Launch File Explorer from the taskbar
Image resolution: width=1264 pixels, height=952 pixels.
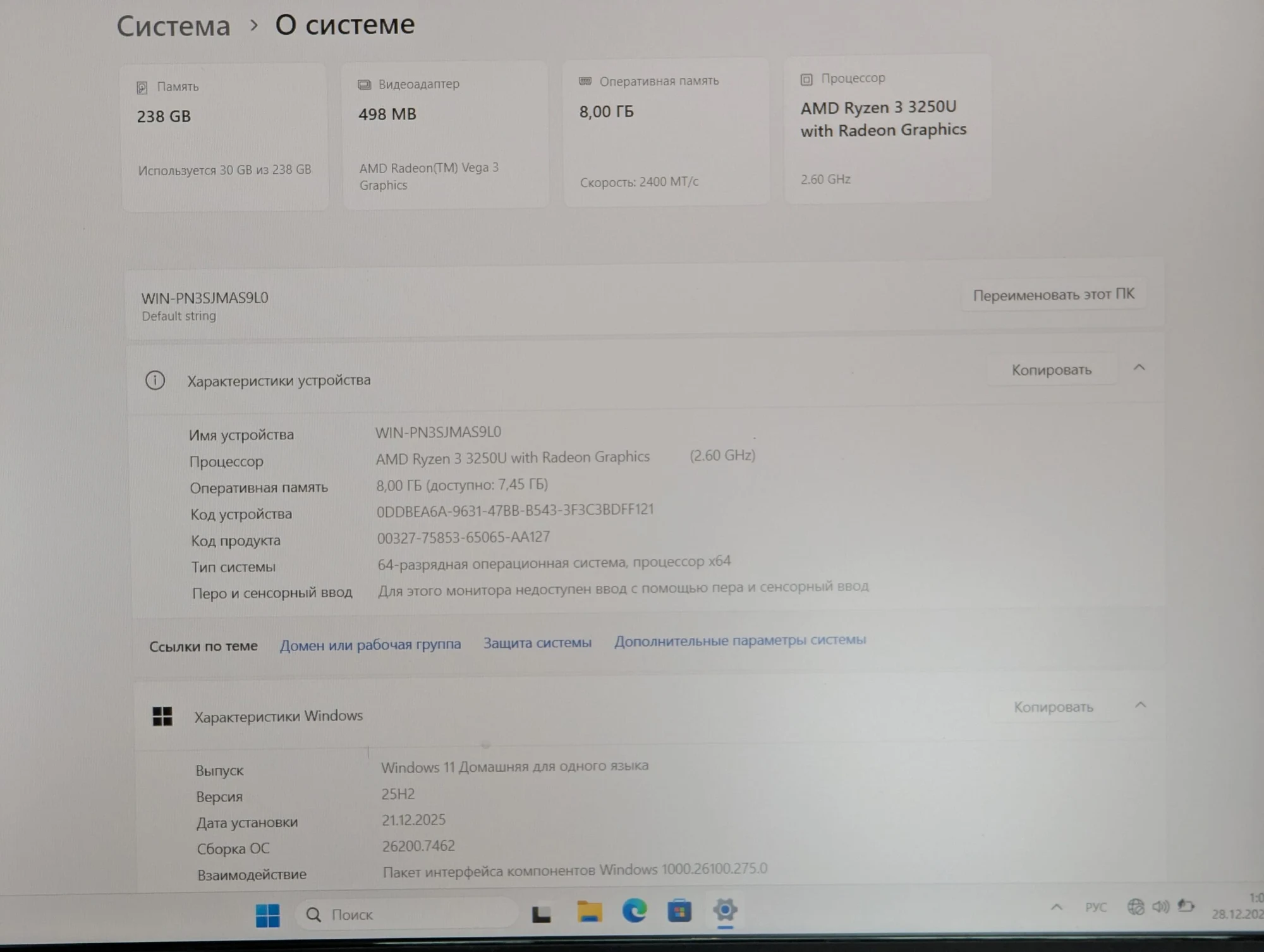click(589, 912)
